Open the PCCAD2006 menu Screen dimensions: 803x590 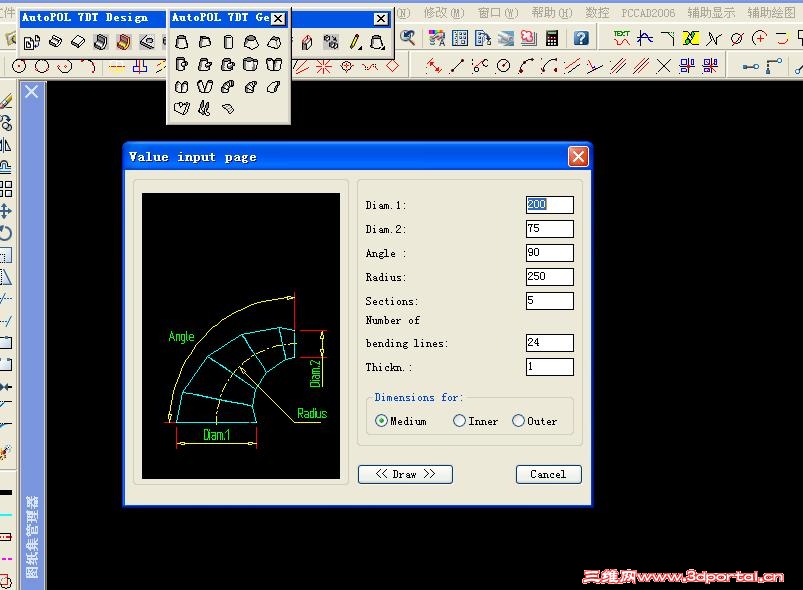(648, 13)
